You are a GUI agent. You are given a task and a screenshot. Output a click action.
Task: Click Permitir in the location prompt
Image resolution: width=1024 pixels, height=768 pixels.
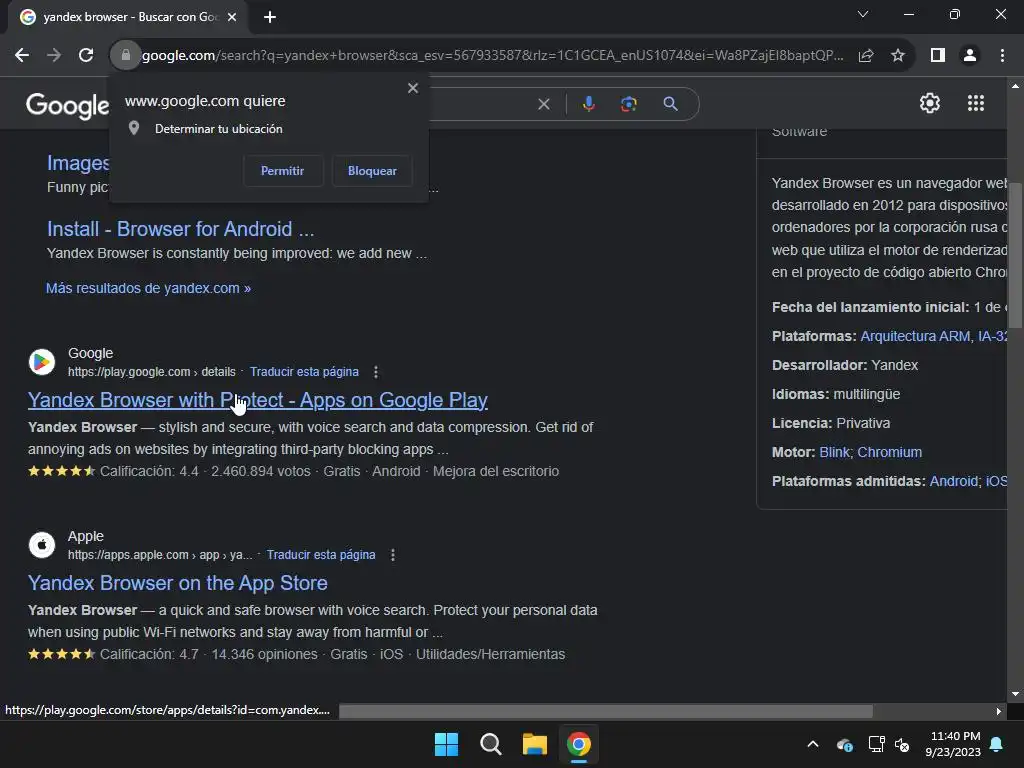[283, 170]
